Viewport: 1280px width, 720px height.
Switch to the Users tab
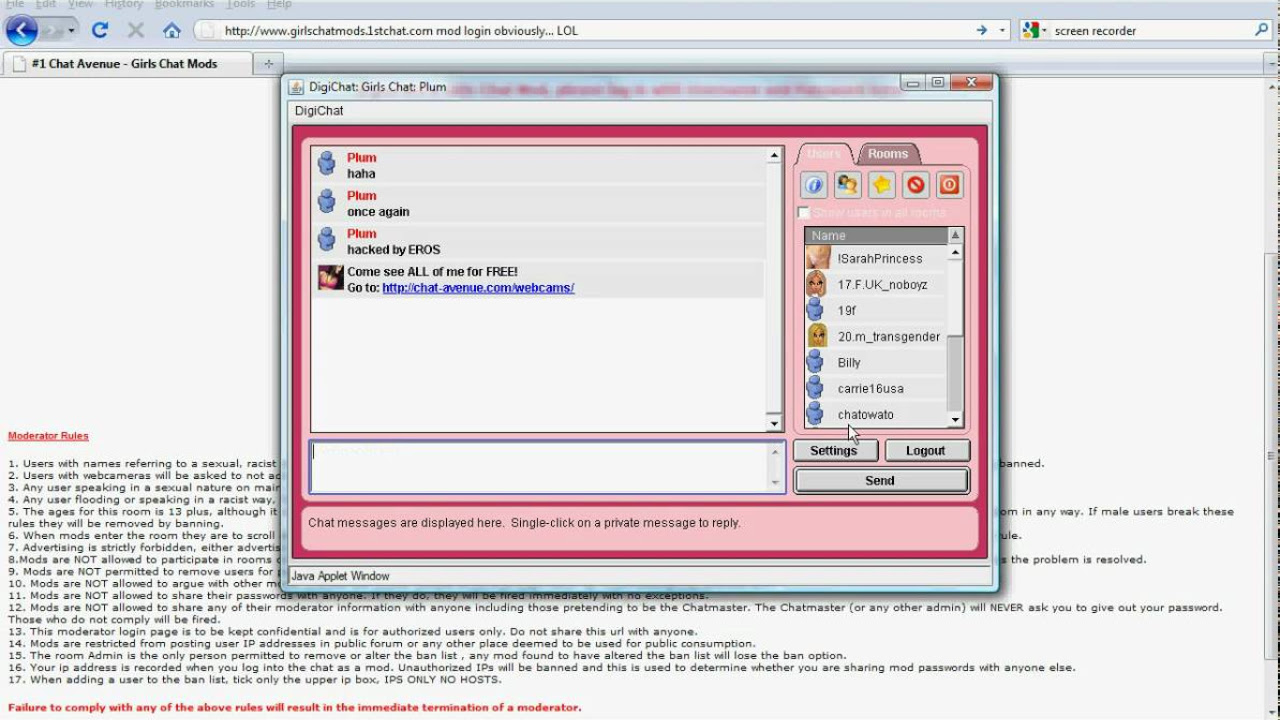824,154
